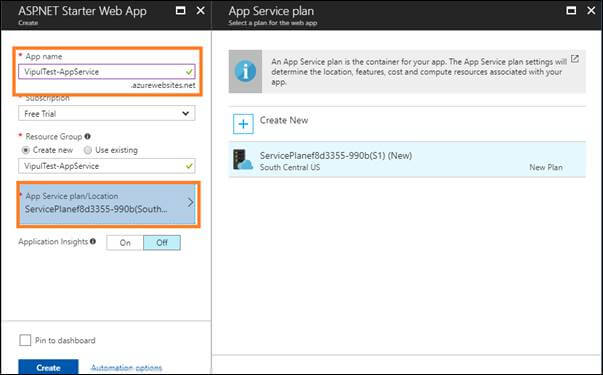Screen dimensions: 603x375
Task: Click the App Service plan blade title
Action: (x=271, y=11)
